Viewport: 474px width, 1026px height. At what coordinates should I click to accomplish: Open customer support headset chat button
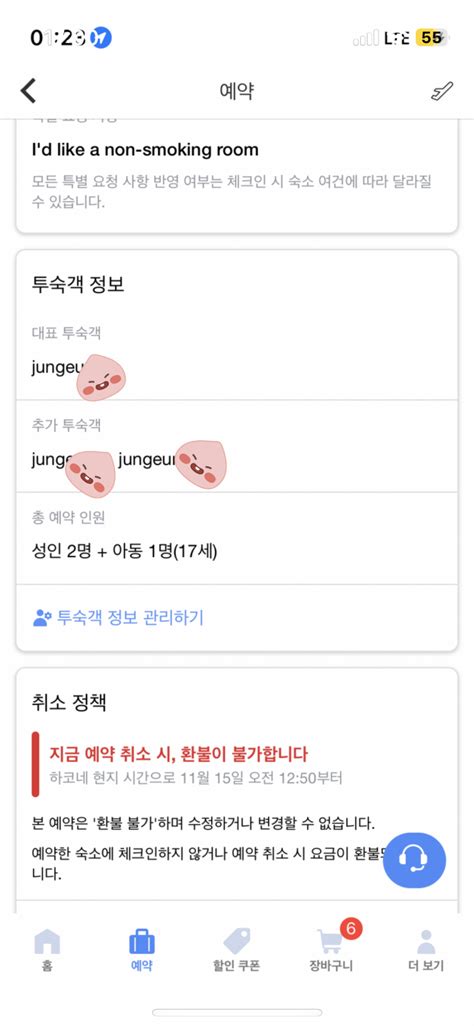414,860
